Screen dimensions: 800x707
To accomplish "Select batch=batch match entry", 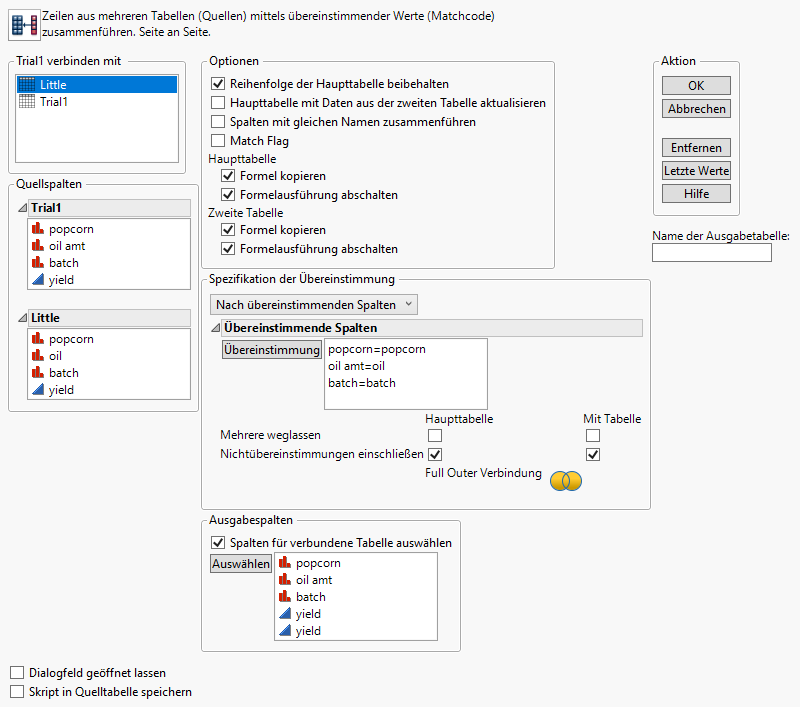I will 362,383.
